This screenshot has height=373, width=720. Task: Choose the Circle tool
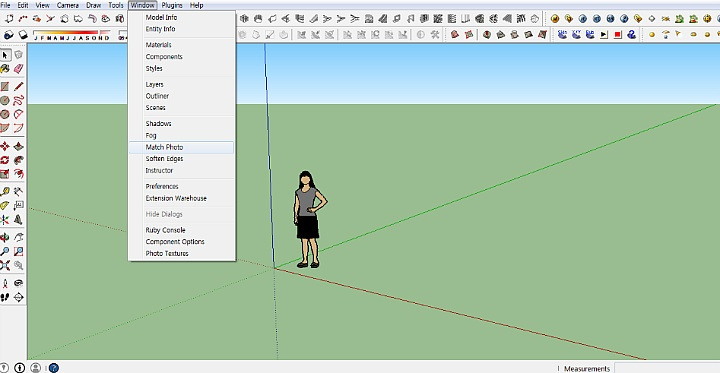tap(5, 101)
